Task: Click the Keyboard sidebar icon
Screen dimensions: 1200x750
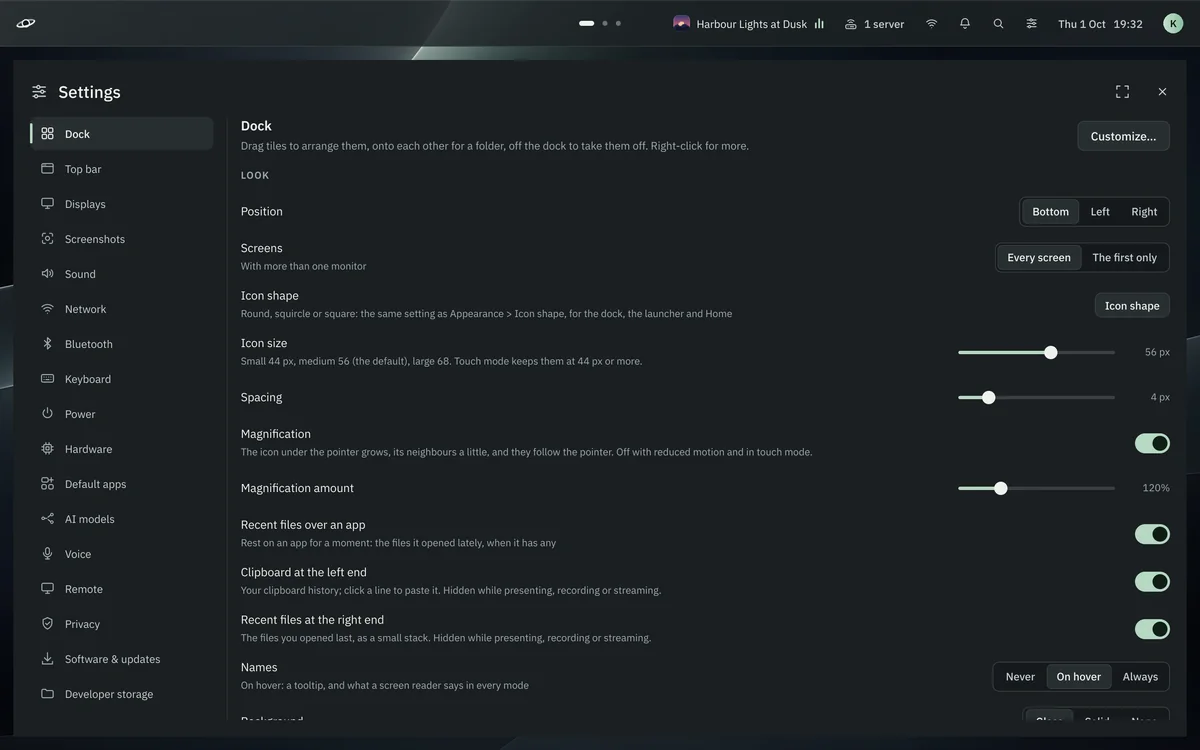Action: point(47,379)
